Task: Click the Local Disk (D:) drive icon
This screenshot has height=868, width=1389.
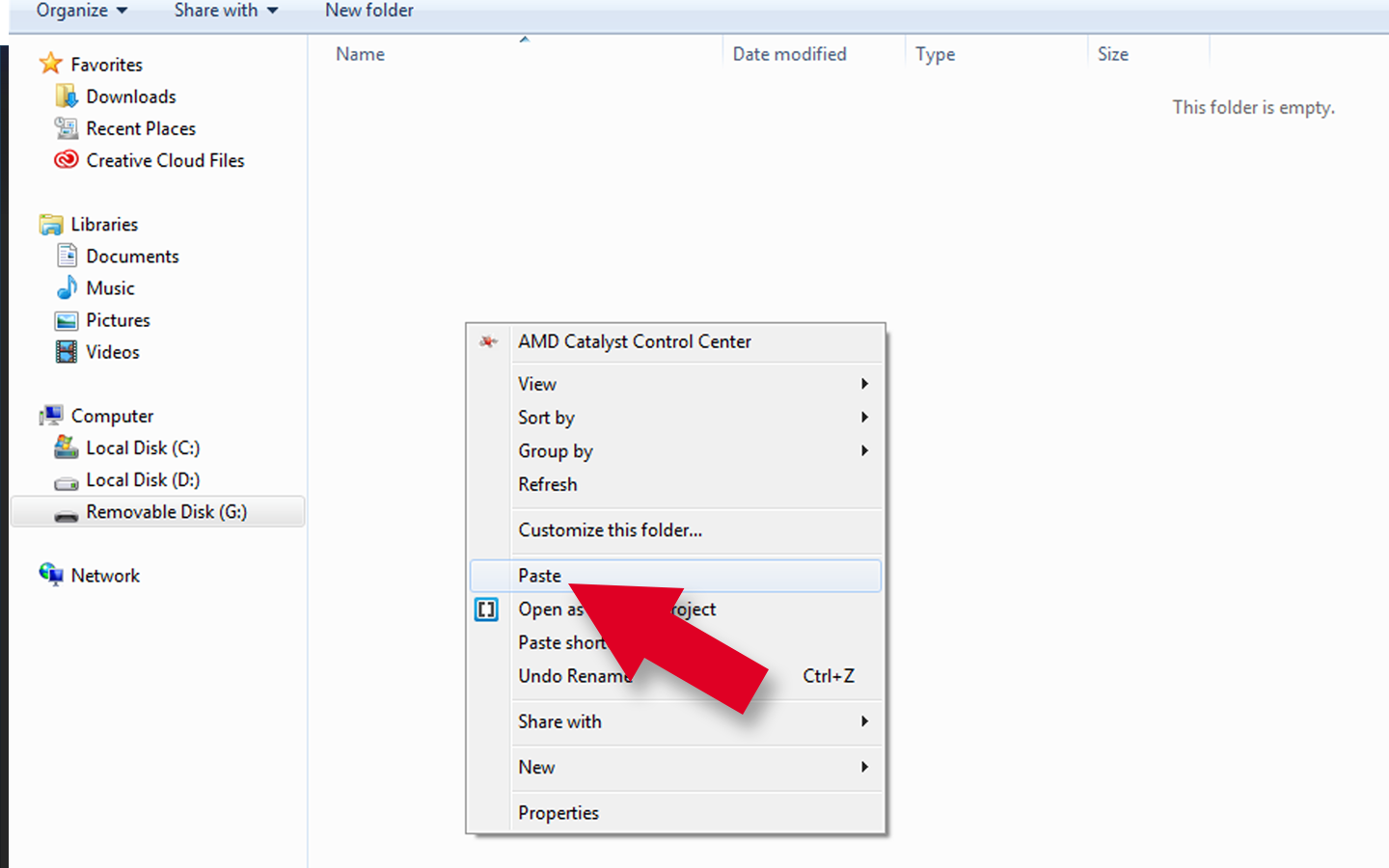Action: (x=66, y=481)
